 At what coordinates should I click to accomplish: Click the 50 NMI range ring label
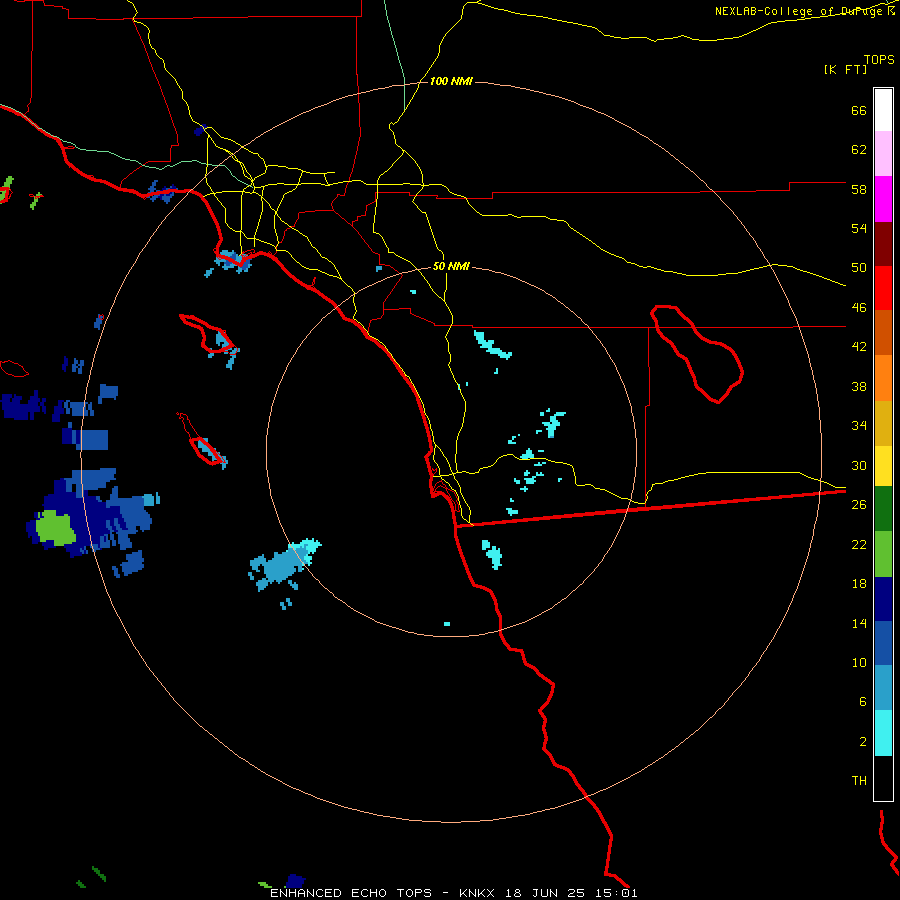(451, 266)
